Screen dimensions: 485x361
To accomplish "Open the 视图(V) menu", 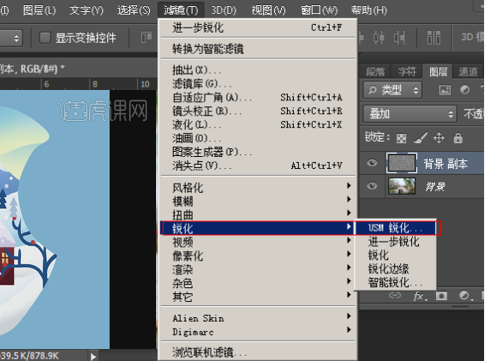I will tap(269, 10).
